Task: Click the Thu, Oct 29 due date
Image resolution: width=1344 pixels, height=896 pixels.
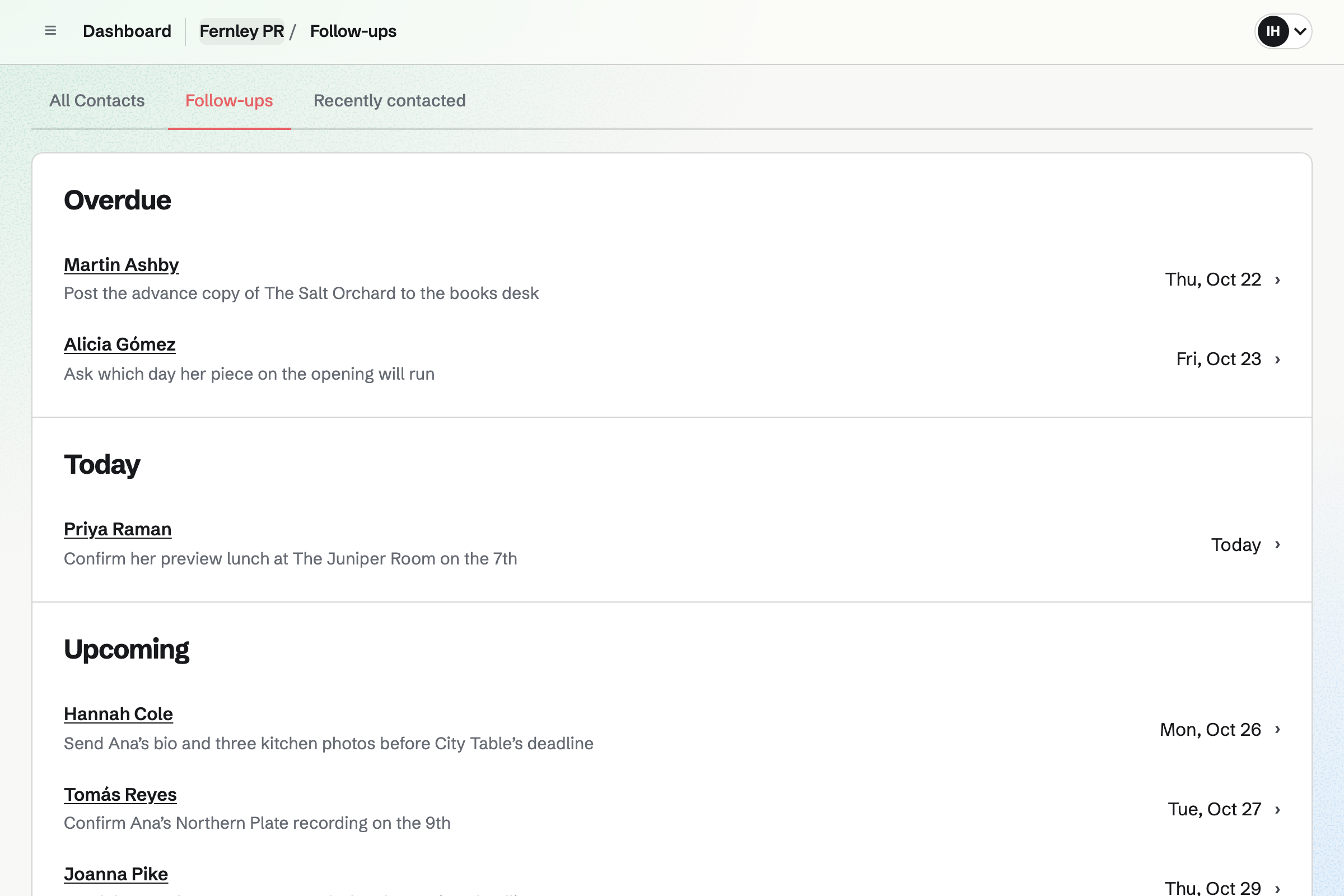Action: pyautogui.click(x=1212, y=888)
